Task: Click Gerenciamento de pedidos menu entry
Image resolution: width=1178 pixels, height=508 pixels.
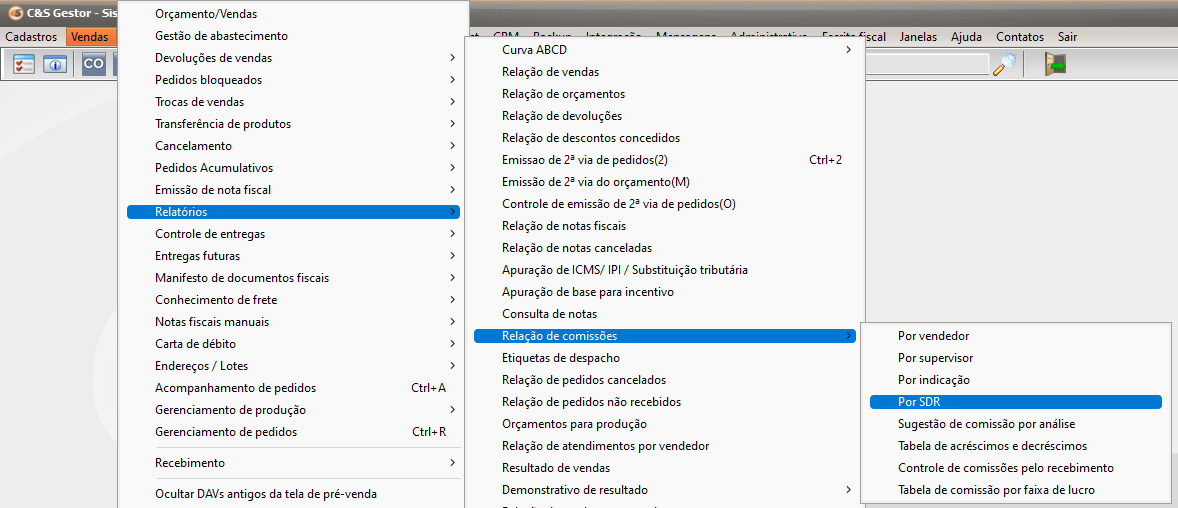Action: coord(226,432)
